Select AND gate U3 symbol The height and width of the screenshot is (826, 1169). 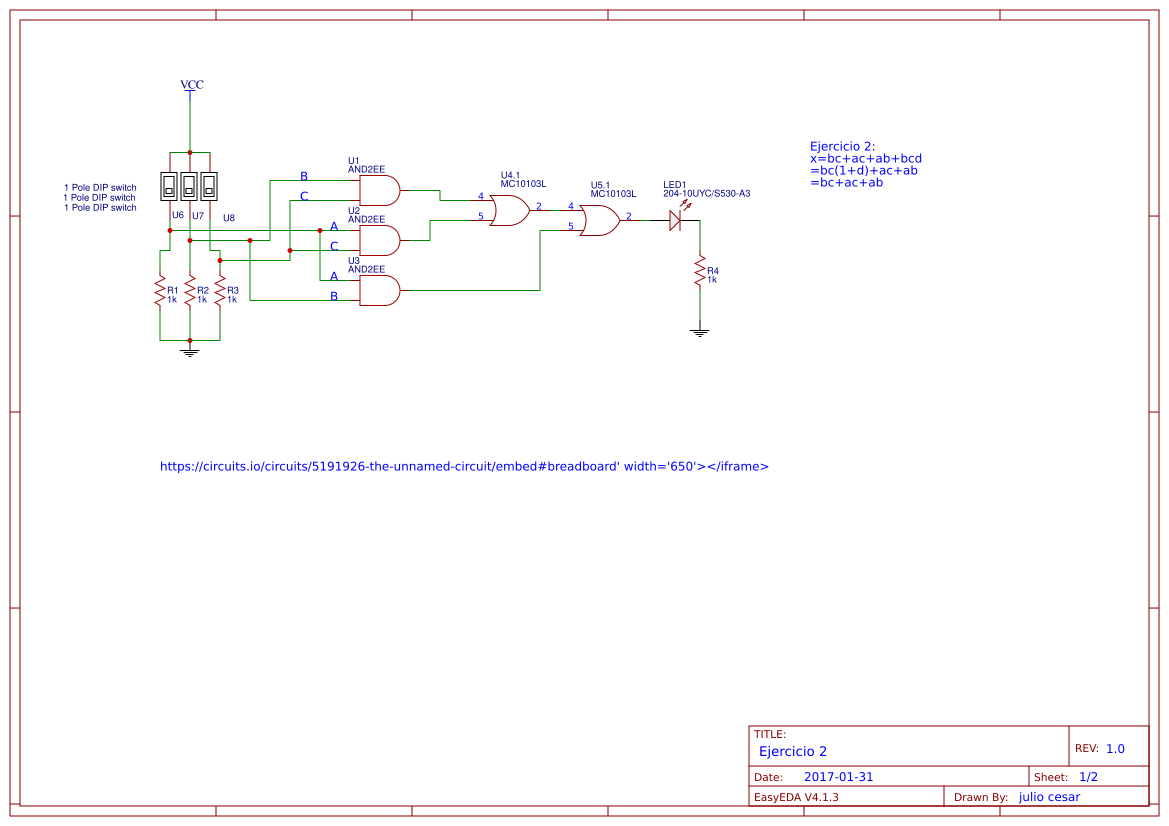378,289
